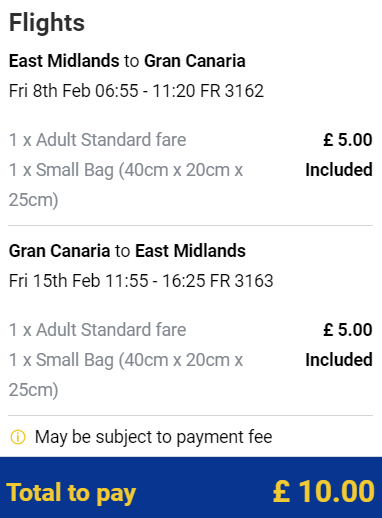
Task: Select Fri 8th Feb flight FR 3162
Action: 136,91
